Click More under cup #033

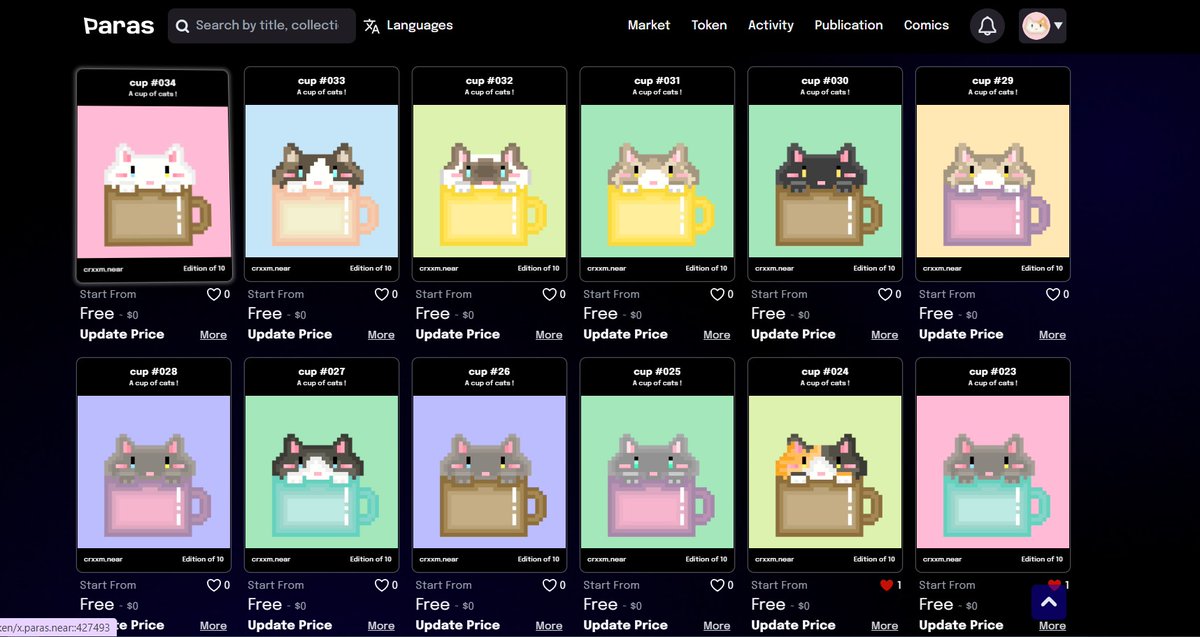point(381,335)
